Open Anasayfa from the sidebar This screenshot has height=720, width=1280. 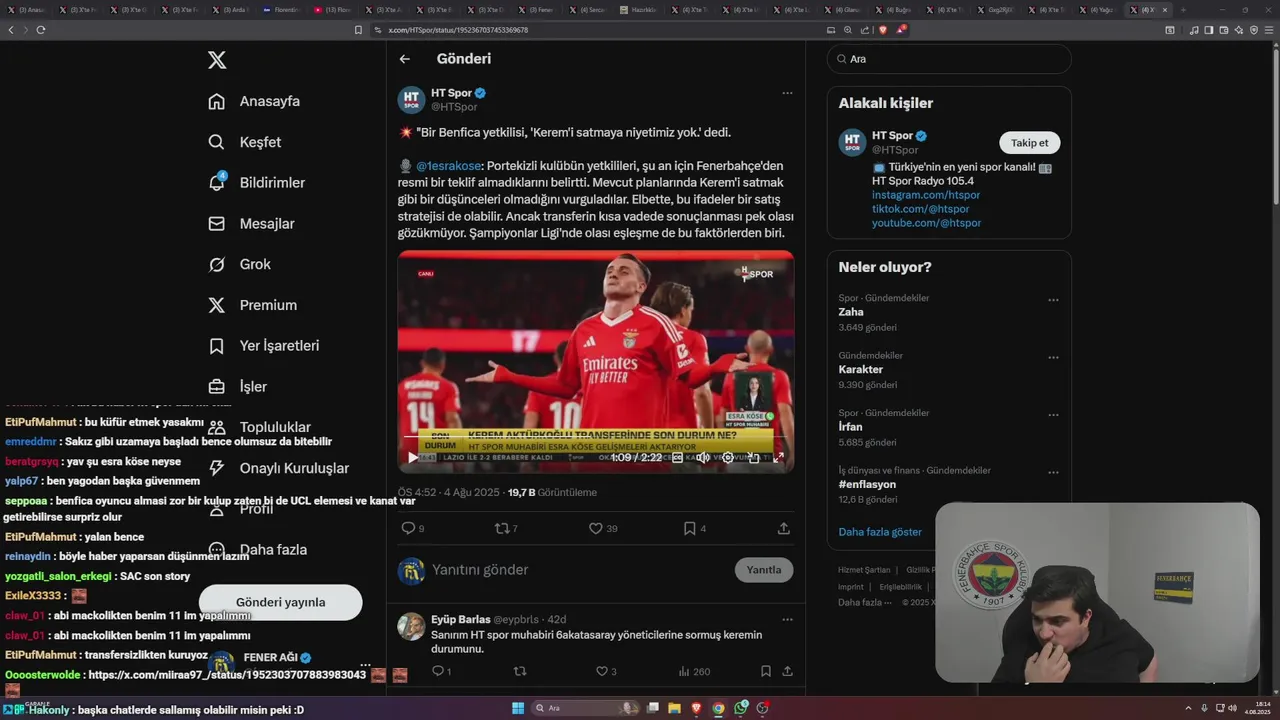click(x=254, y=101)
